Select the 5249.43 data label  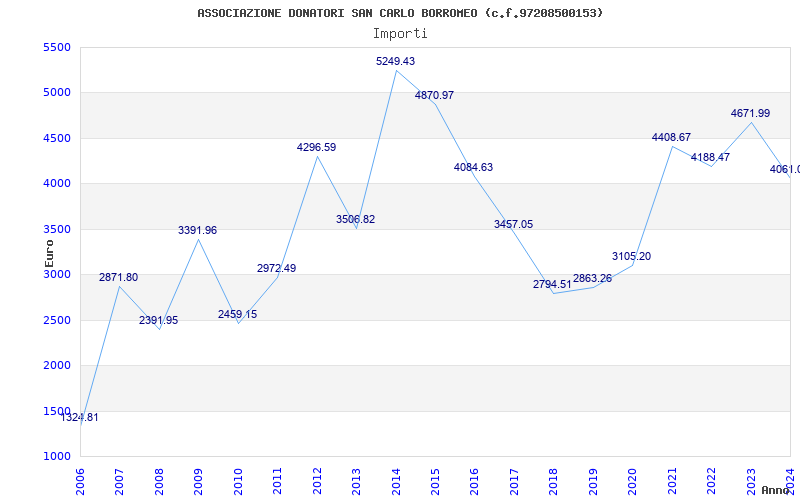point(395,61)
